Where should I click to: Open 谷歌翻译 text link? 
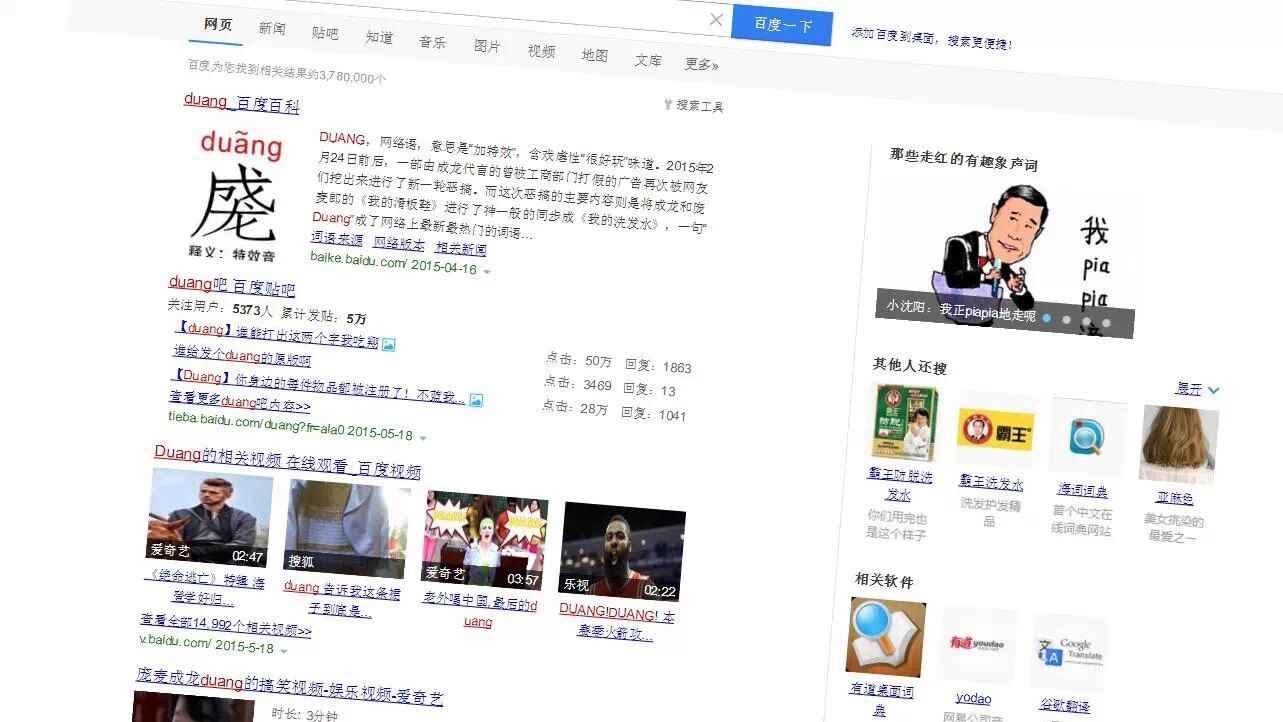[1064, 706]
